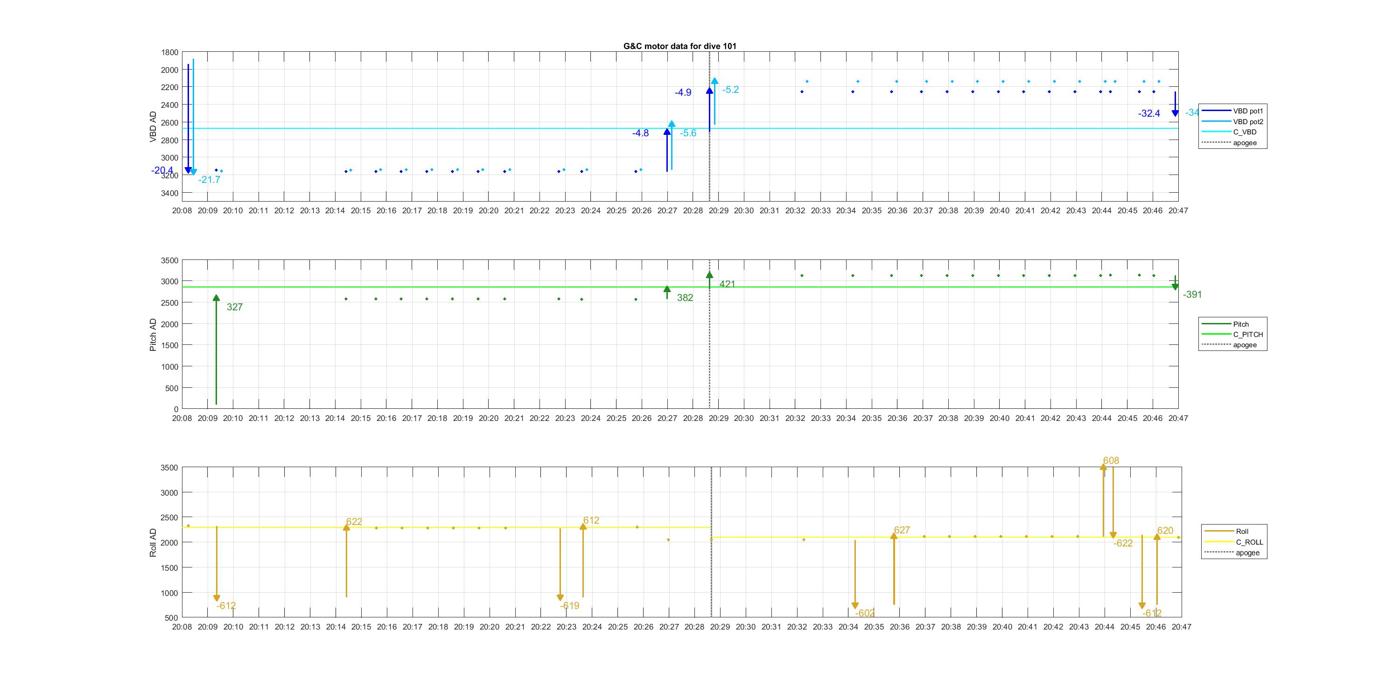
Task: Select the "VBD pot2" legend entry
Action: pyautogui.click(x=1234, y=121)
